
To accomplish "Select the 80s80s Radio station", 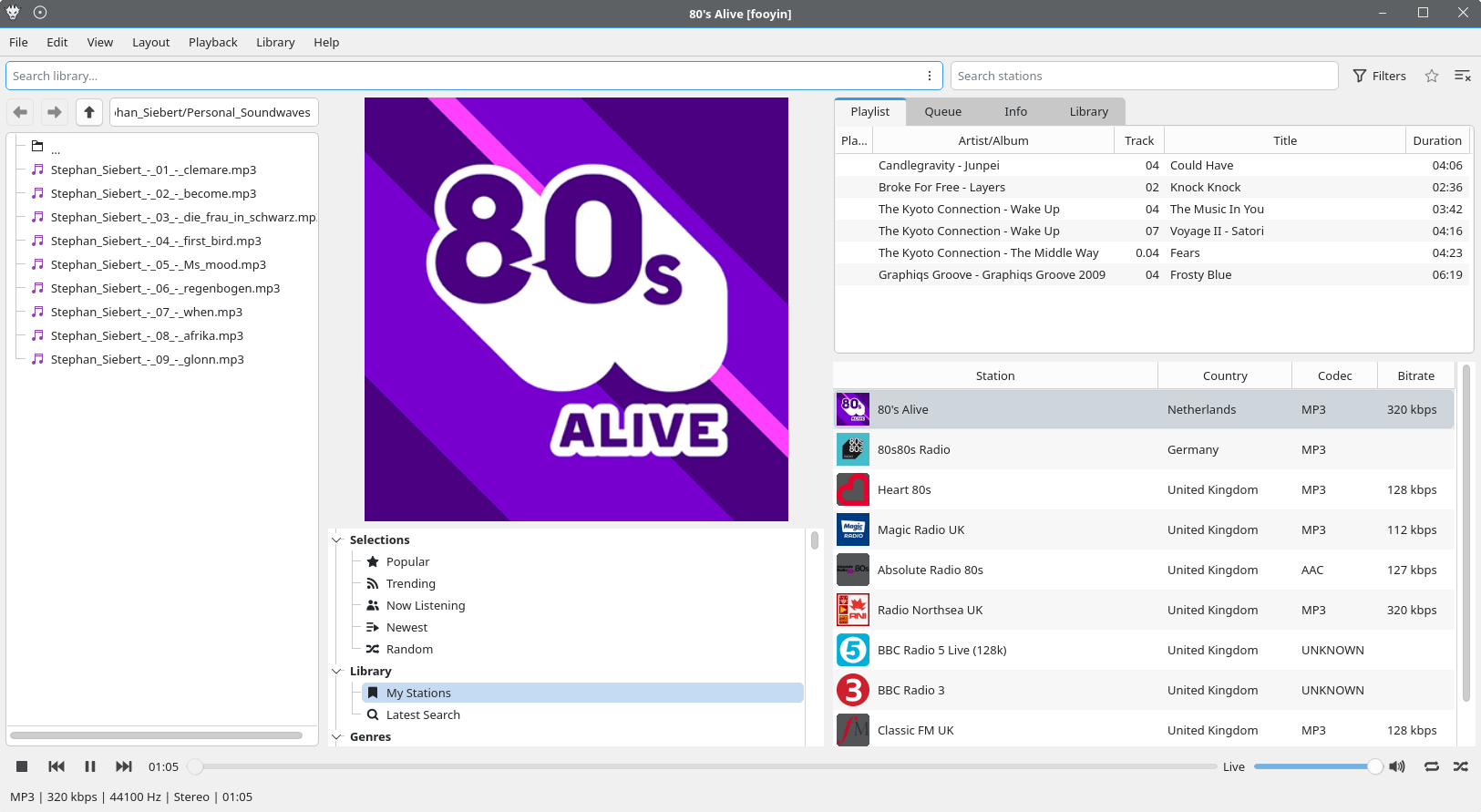I will 1144,449.
